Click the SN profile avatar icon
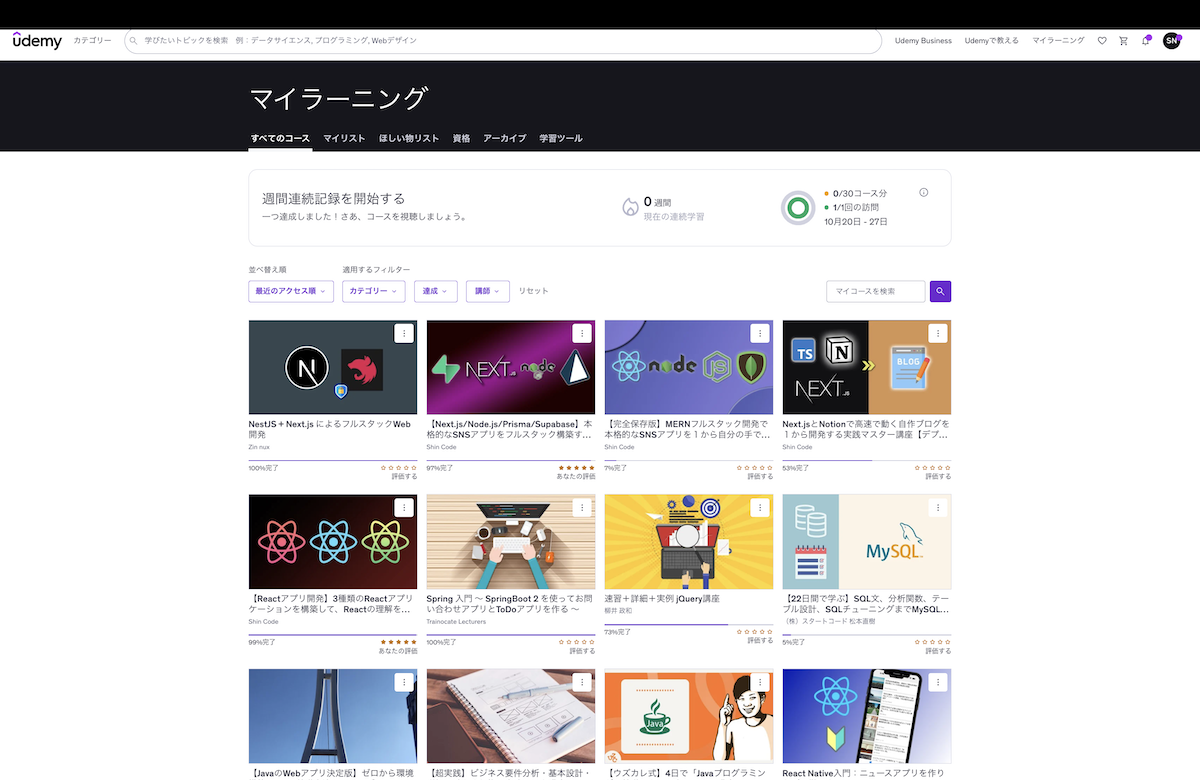The height and width of the screenshot is (780, 1200). [x=1172, y=40]
